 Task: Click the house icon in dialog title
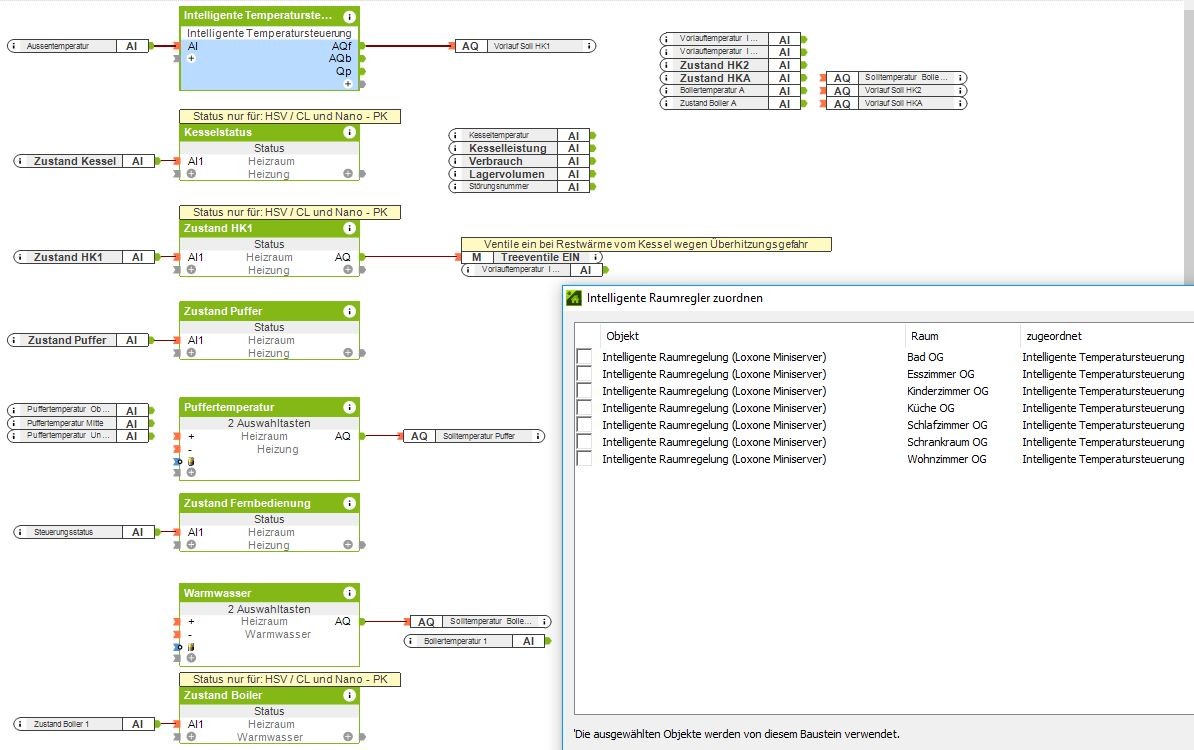tap(574, 297)
